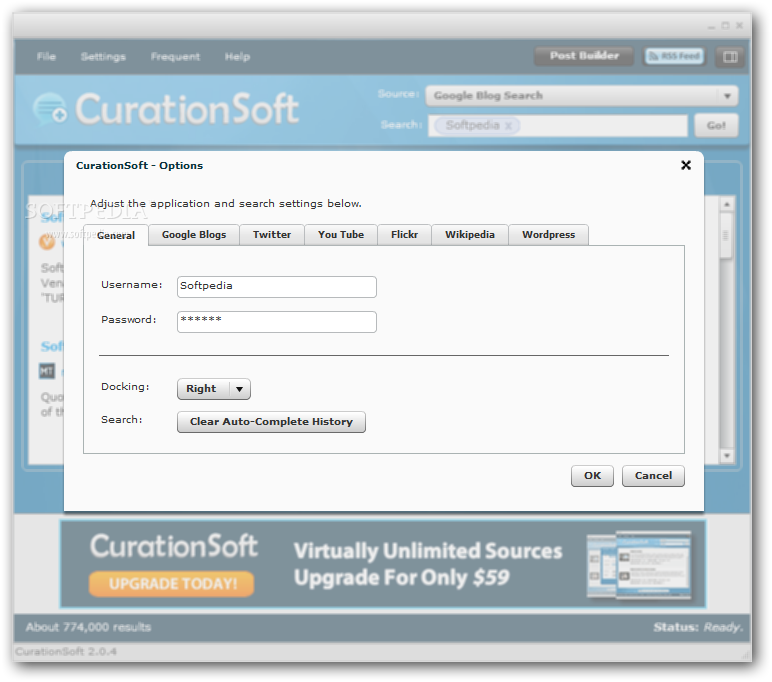Close the main CurationSoft window
772x682 pixels.
(x=739, y=26)
